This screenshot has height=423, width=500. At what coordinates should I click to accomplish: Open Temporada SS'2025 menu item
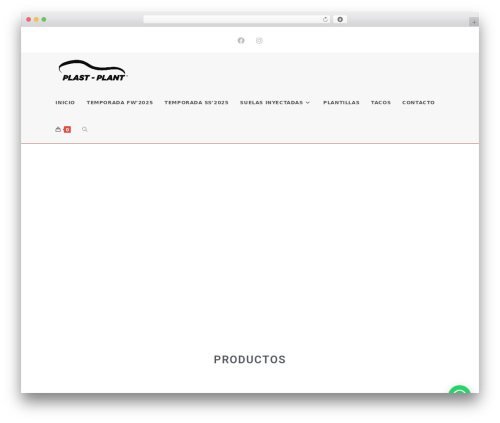(x=196, y=102)
